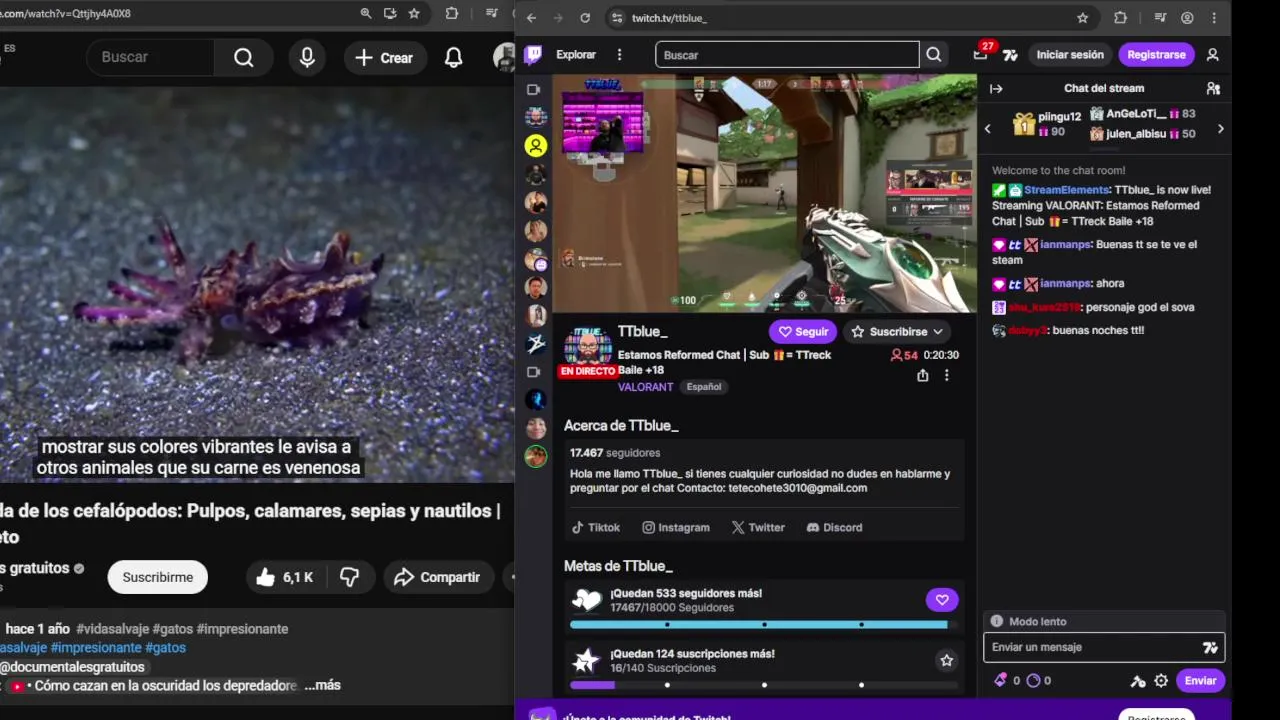The height and width of the screenshot is (720, 1280).
Task: Toggle the heart button on followers goal
Action: [x=942, y=600]
